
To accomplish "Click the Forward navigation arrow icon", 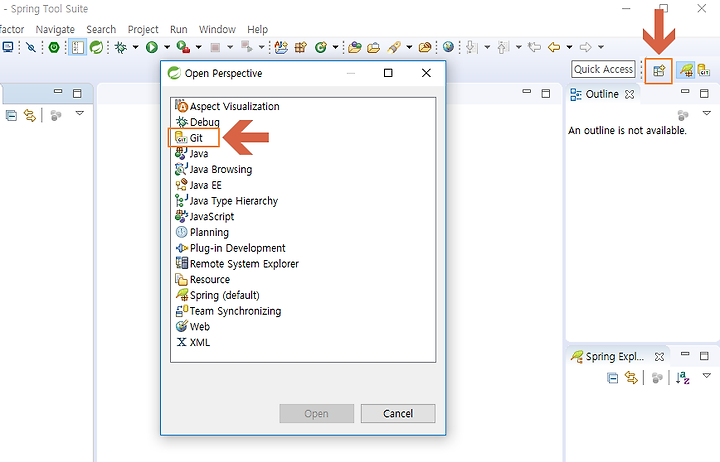I will (x=585, y=47).
